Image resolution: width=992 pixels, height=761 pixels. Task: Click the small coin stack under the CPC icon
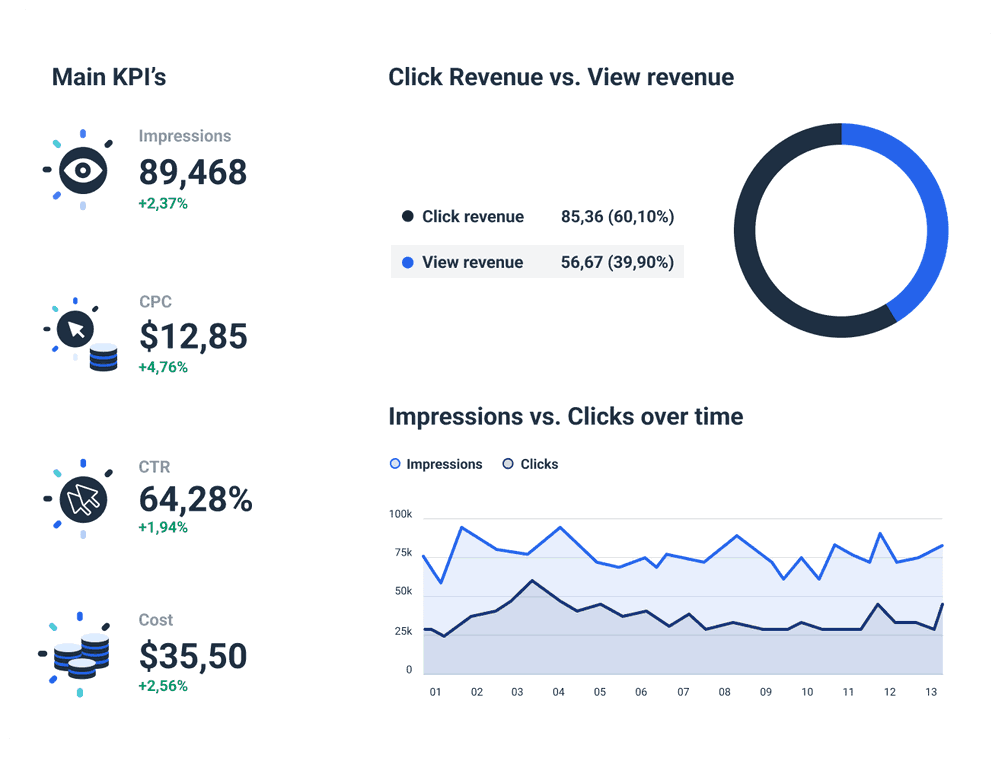pyautogui.click(x=103, y=356)
